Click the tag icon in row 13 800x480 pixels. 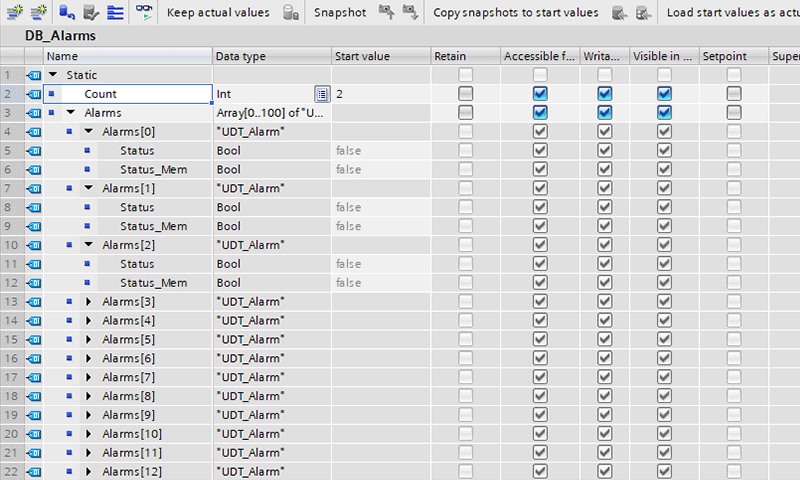(x=34, y=302)
